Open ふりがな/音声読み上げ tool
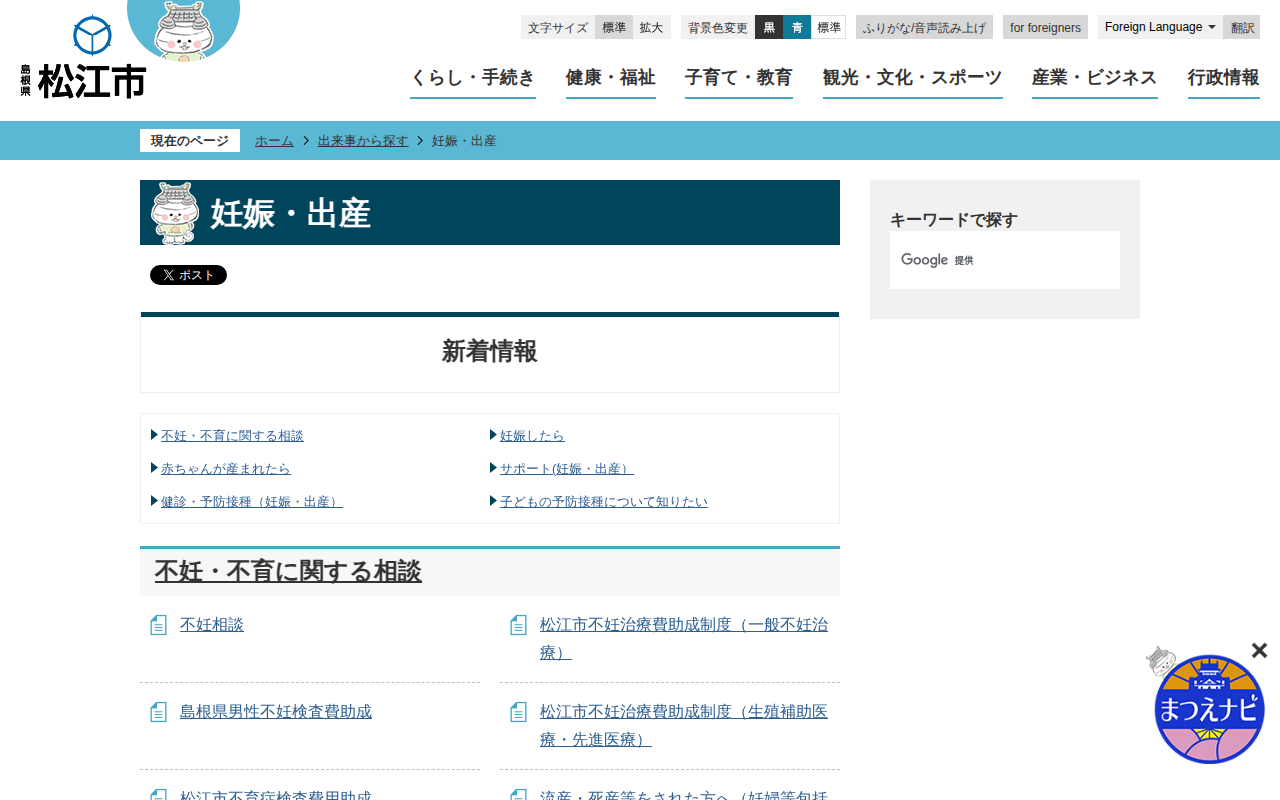1280x800 pixels. click(x=924, y=27)
